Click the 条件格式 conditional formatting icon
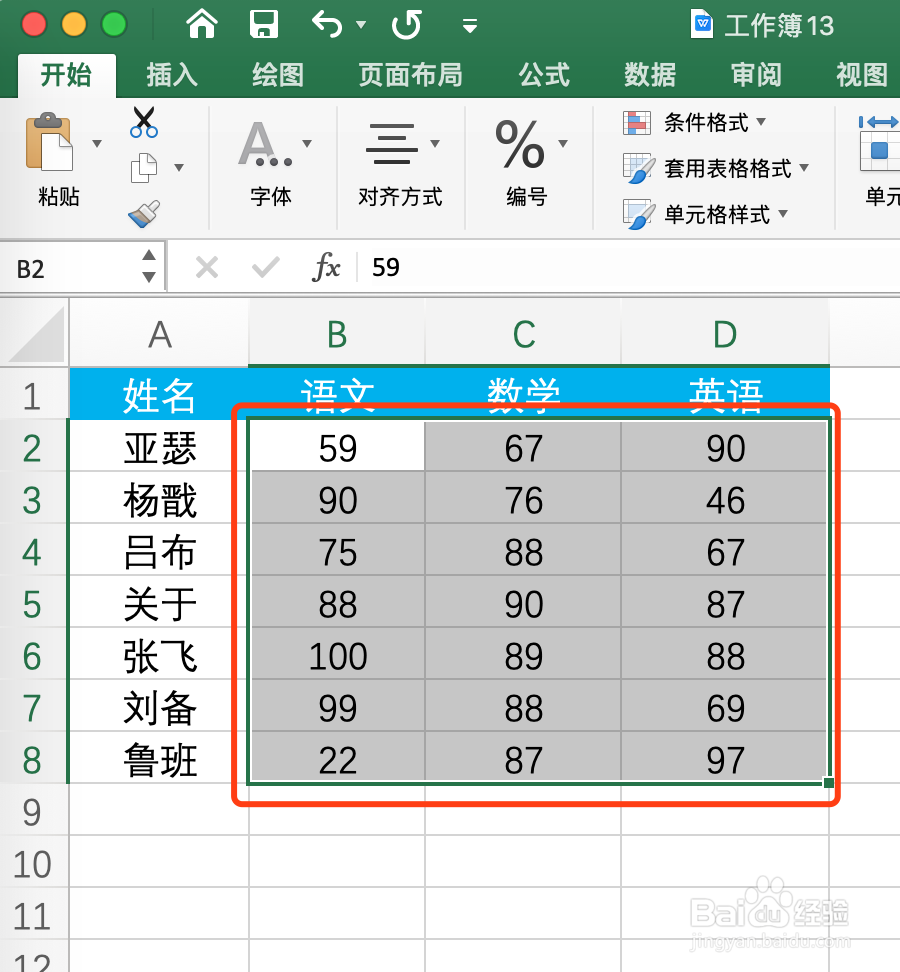Screen dimensions: 900x972 coord(637,121)
